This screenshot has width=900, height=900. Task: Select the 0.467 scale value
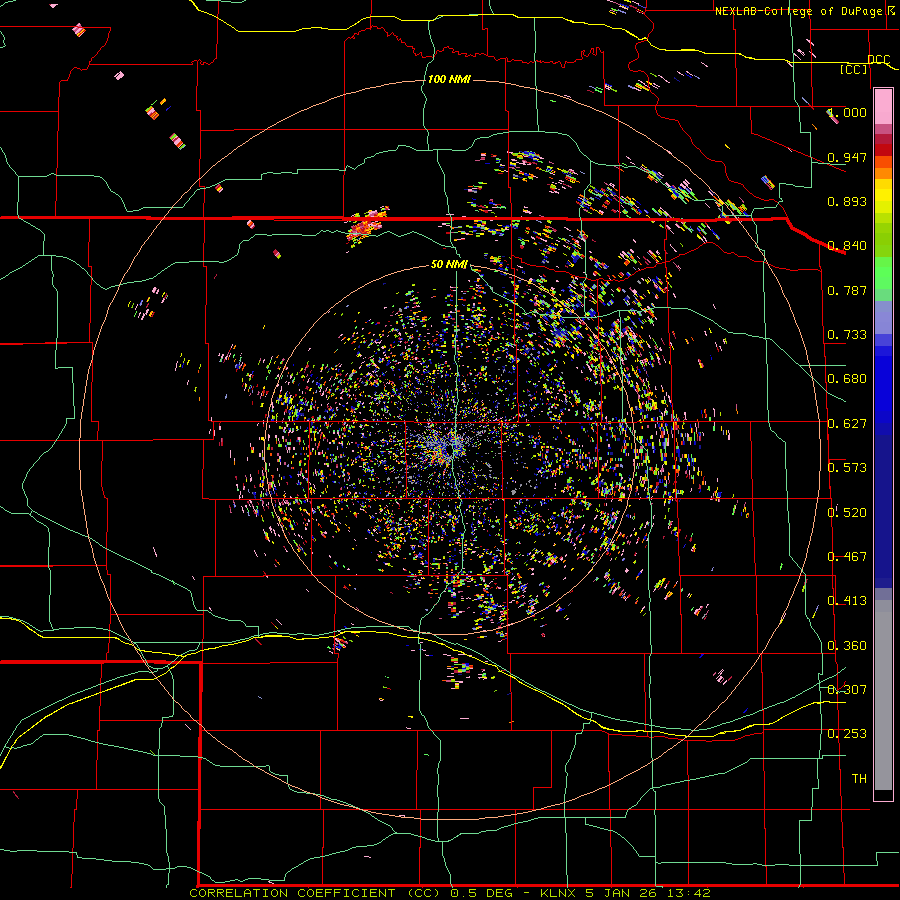[847, 556]
